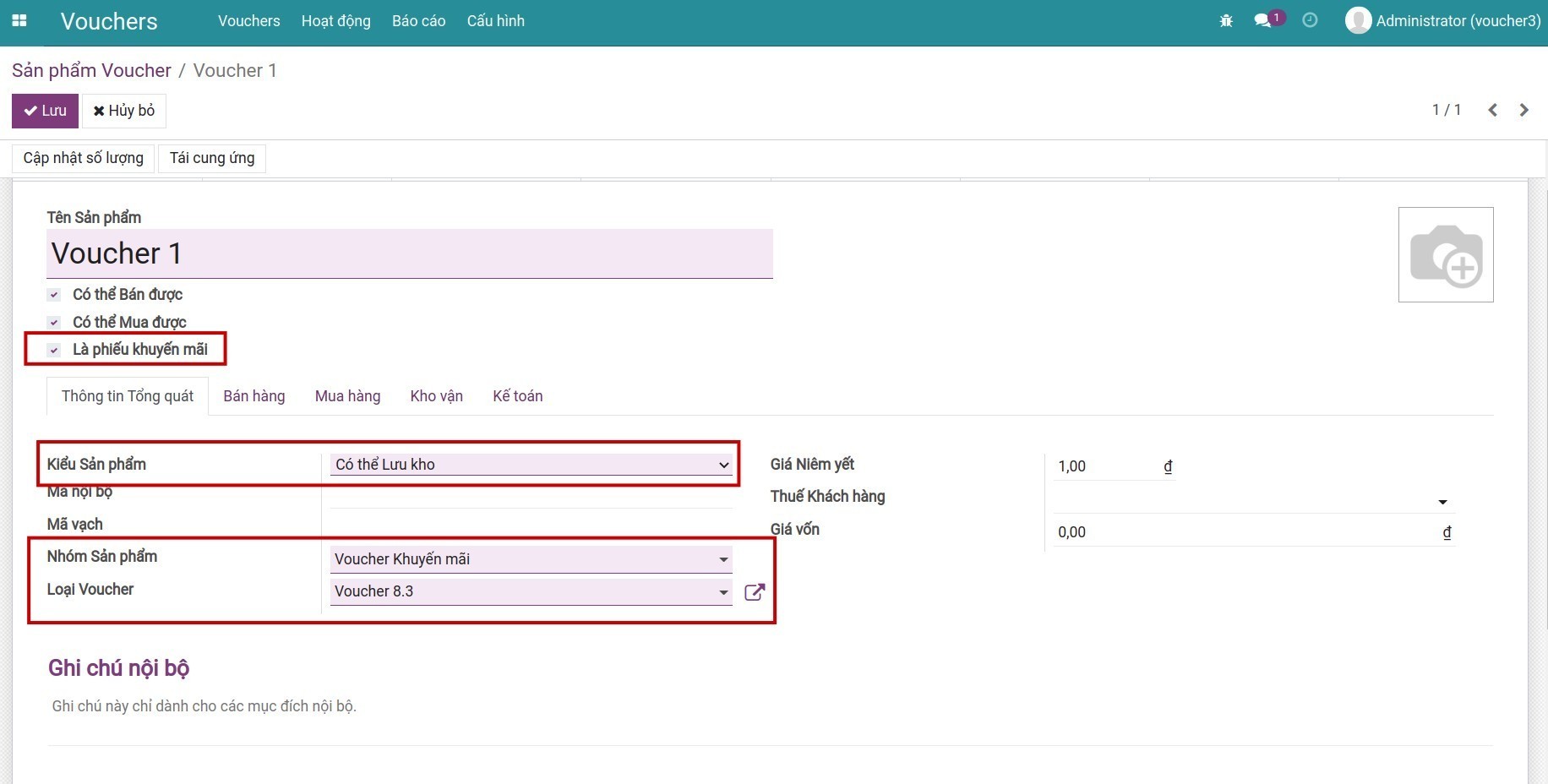Click the Vouchers app title
The image size is (1548, 784).
coord(109,21)
